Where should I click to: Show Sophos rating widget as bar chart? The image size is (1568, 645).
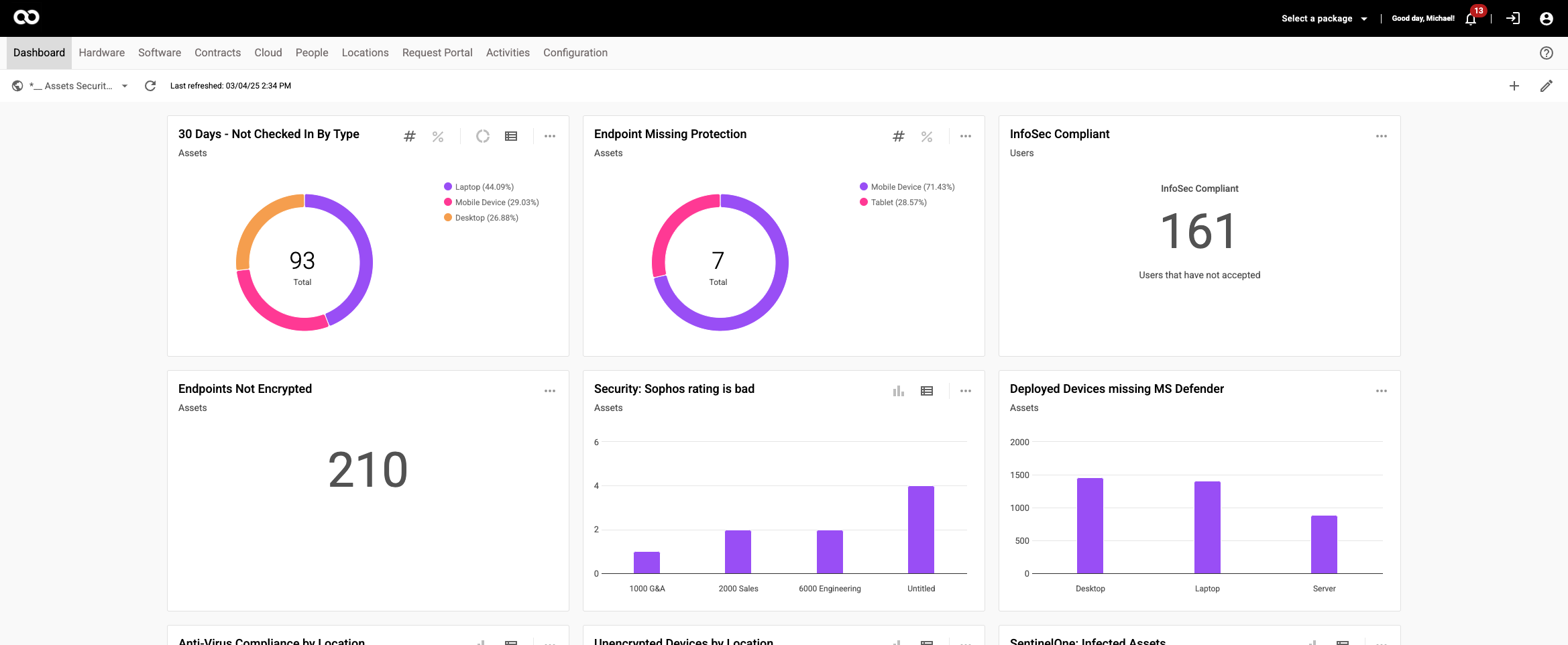pos(899,391)
